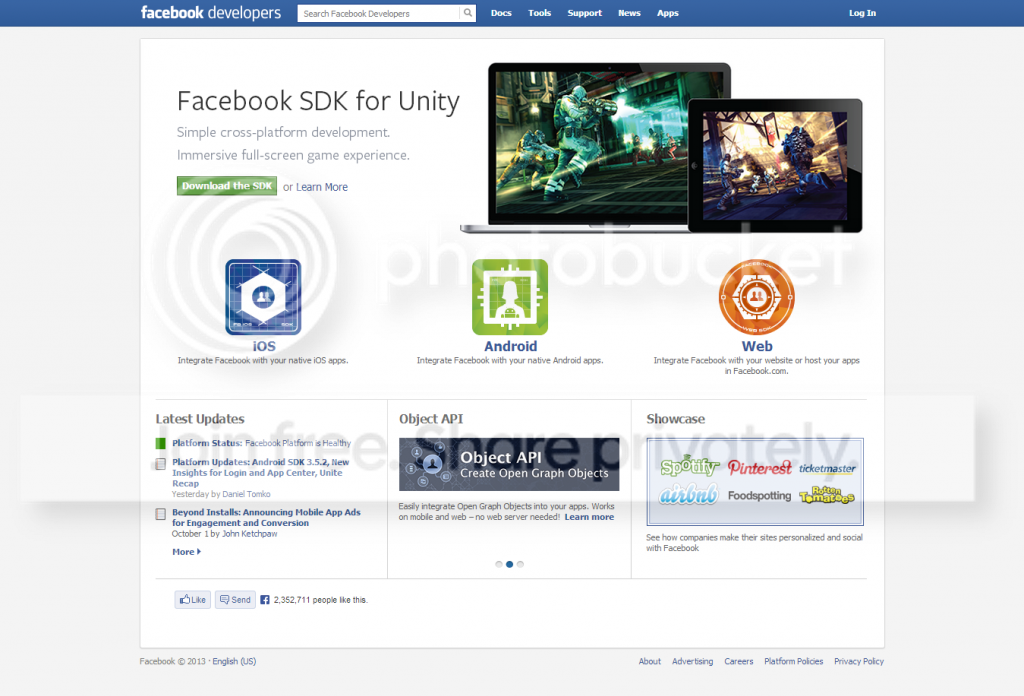This screenshot has width=1024, height=696.
Task: Click the '2,352,711 people like this' text
Action: 321,599
